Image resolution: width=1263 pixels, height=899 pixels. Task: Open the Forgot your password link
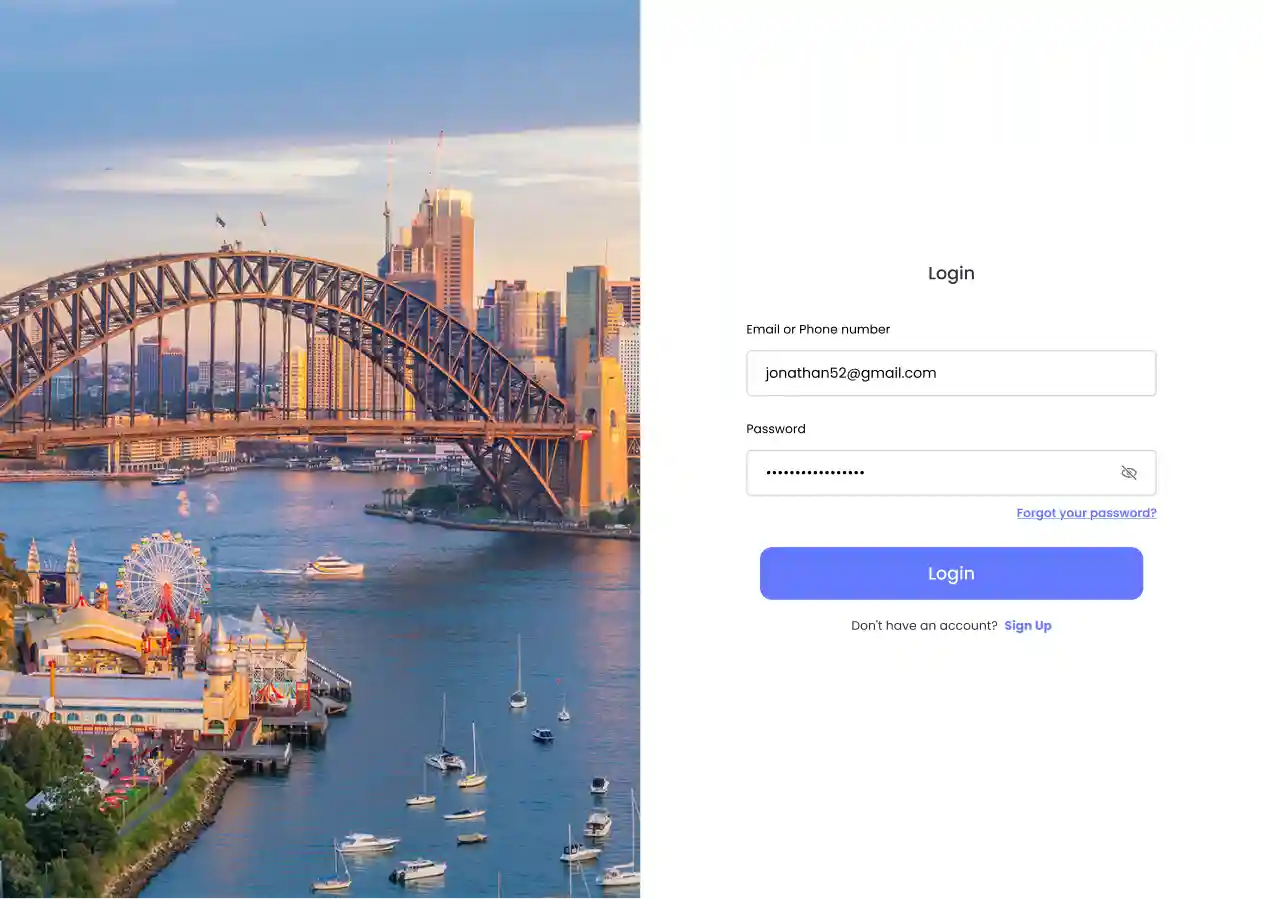(x=1086, y=513)
